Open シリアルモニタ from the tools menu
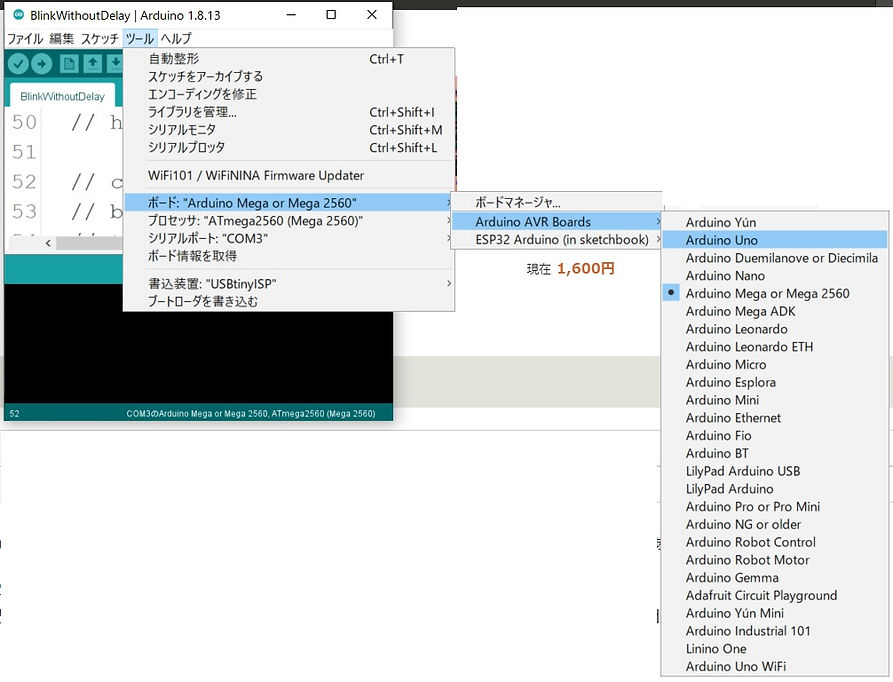The width and height of the screenshot is (893, 682). coord(289,130)
